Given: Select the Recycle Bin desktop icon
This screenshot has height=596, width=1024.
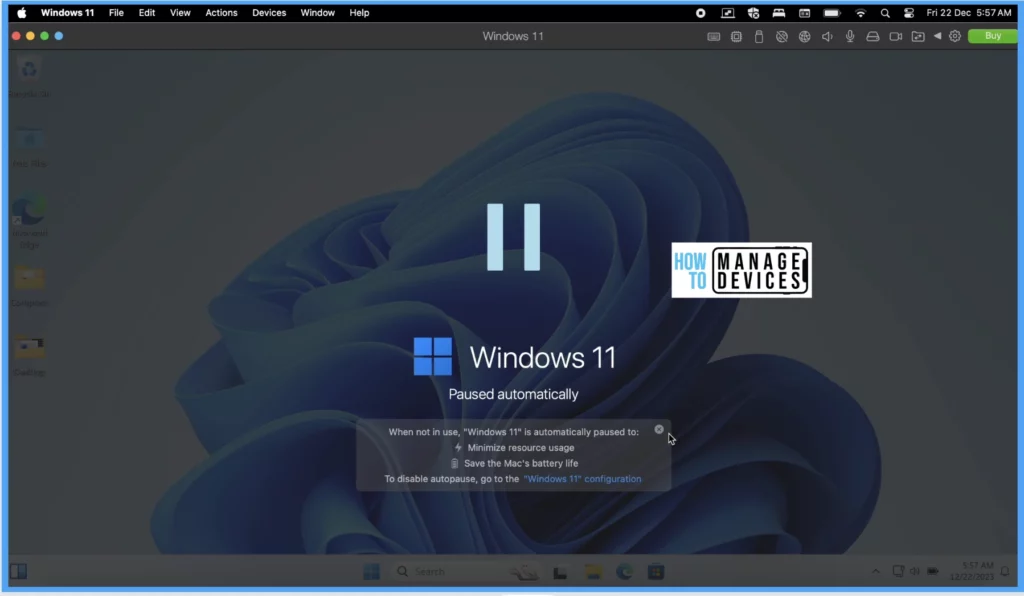Looking at the screenshot, I should pyautogui.click(x=29, y=77).
